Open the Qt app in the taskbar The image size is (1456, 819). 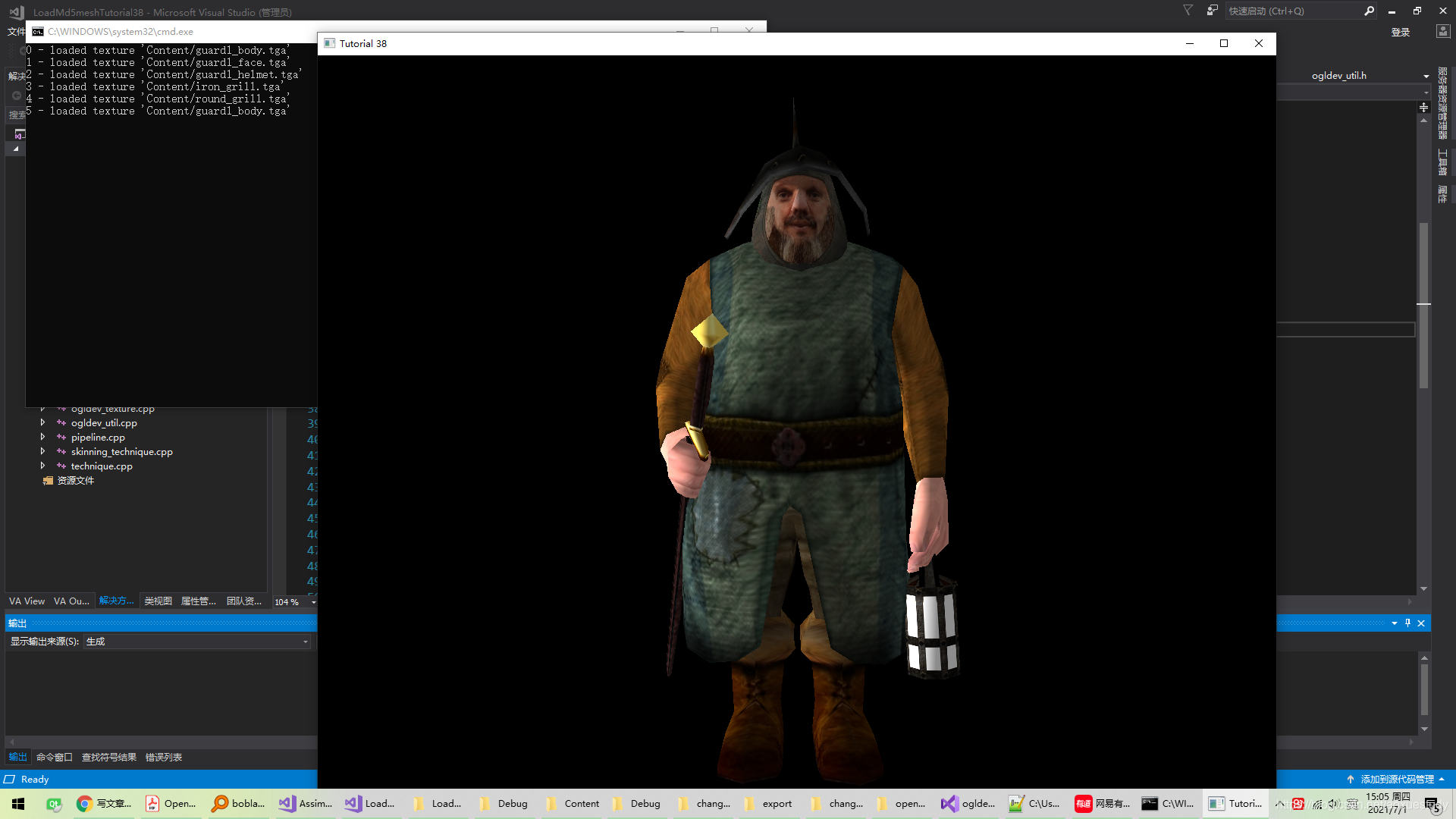[x=54, y=804]
